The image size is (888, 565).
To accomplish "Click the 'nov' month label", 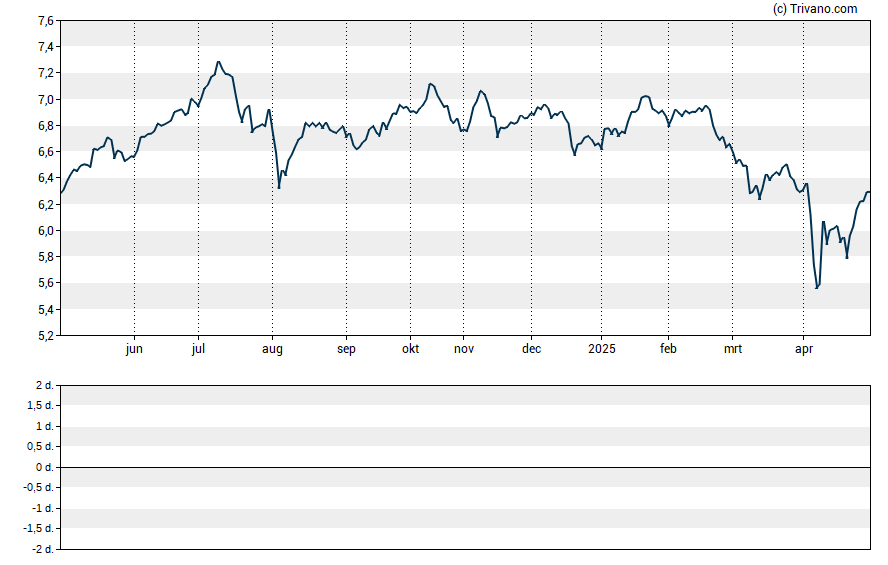I will [x=463, y=349].
